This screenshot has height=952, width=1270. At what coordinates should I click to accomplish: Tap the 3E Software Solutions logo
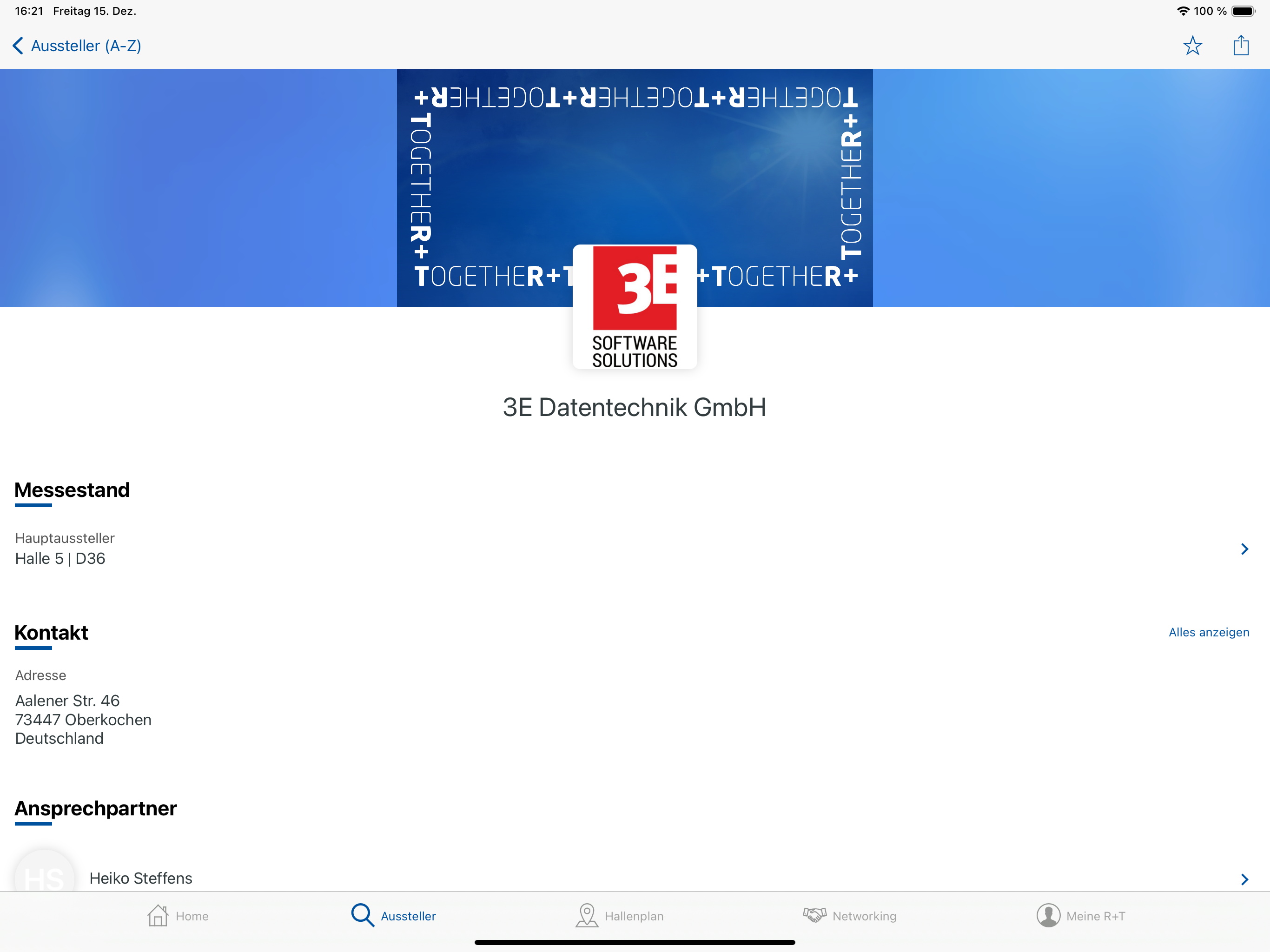[635, 307]
